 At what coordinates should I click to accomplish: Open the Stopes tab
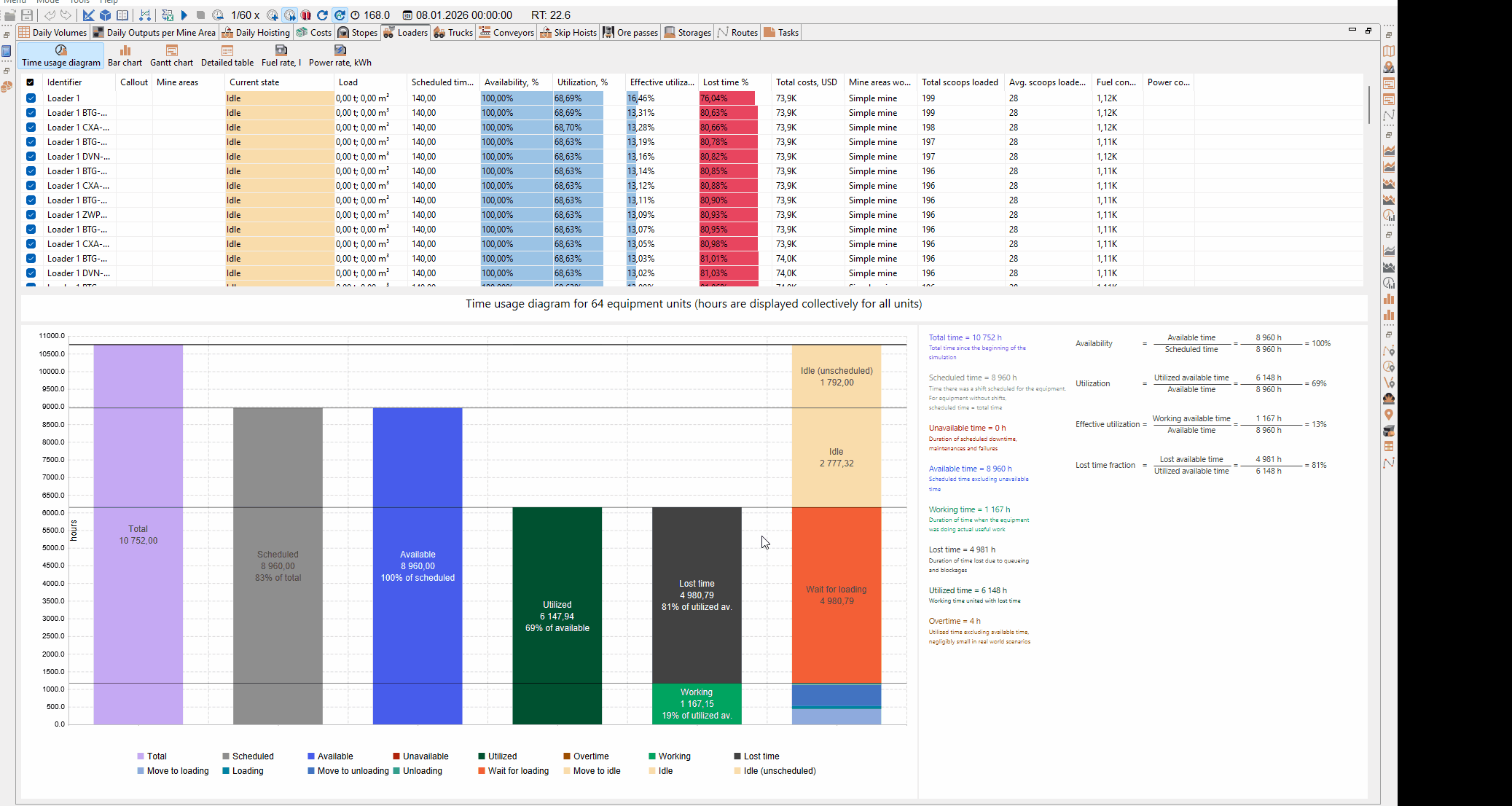(x=358, y=33)
